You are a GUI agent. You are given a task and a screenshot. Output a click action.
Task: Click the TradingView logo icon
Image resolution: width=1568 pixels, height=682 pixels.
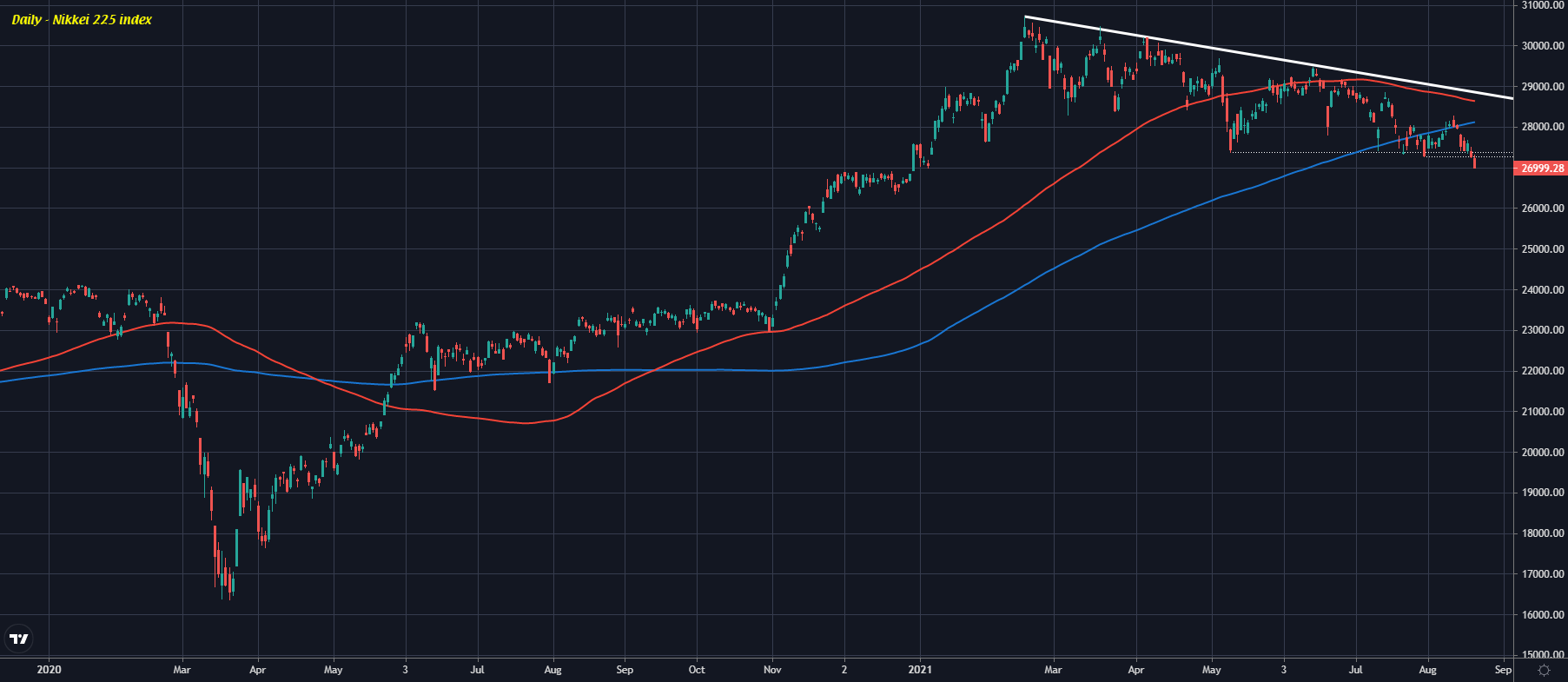(x=19, y=639)
